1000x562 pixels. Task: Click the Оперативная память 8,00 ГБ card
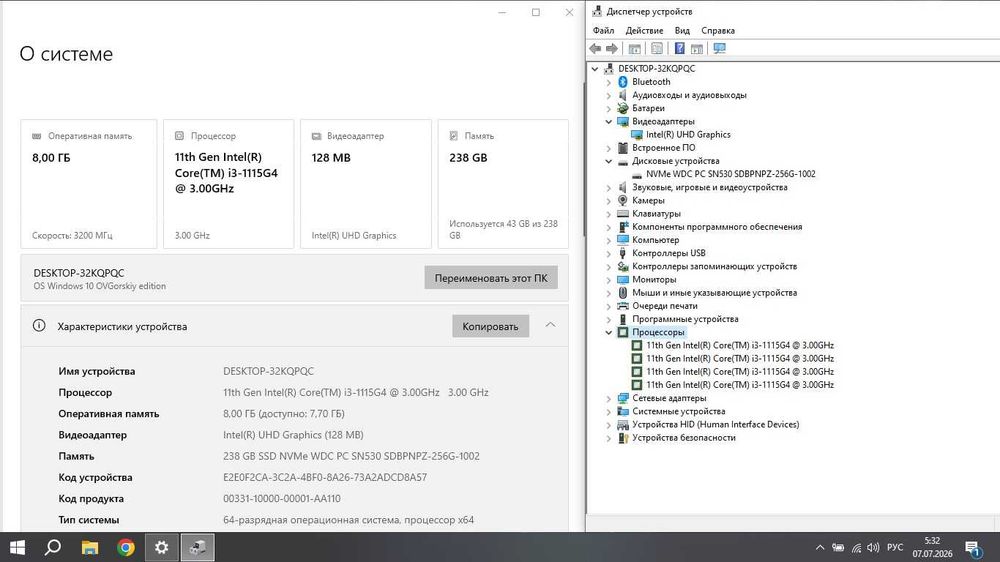pyautogui.click(x=89, y=184)
